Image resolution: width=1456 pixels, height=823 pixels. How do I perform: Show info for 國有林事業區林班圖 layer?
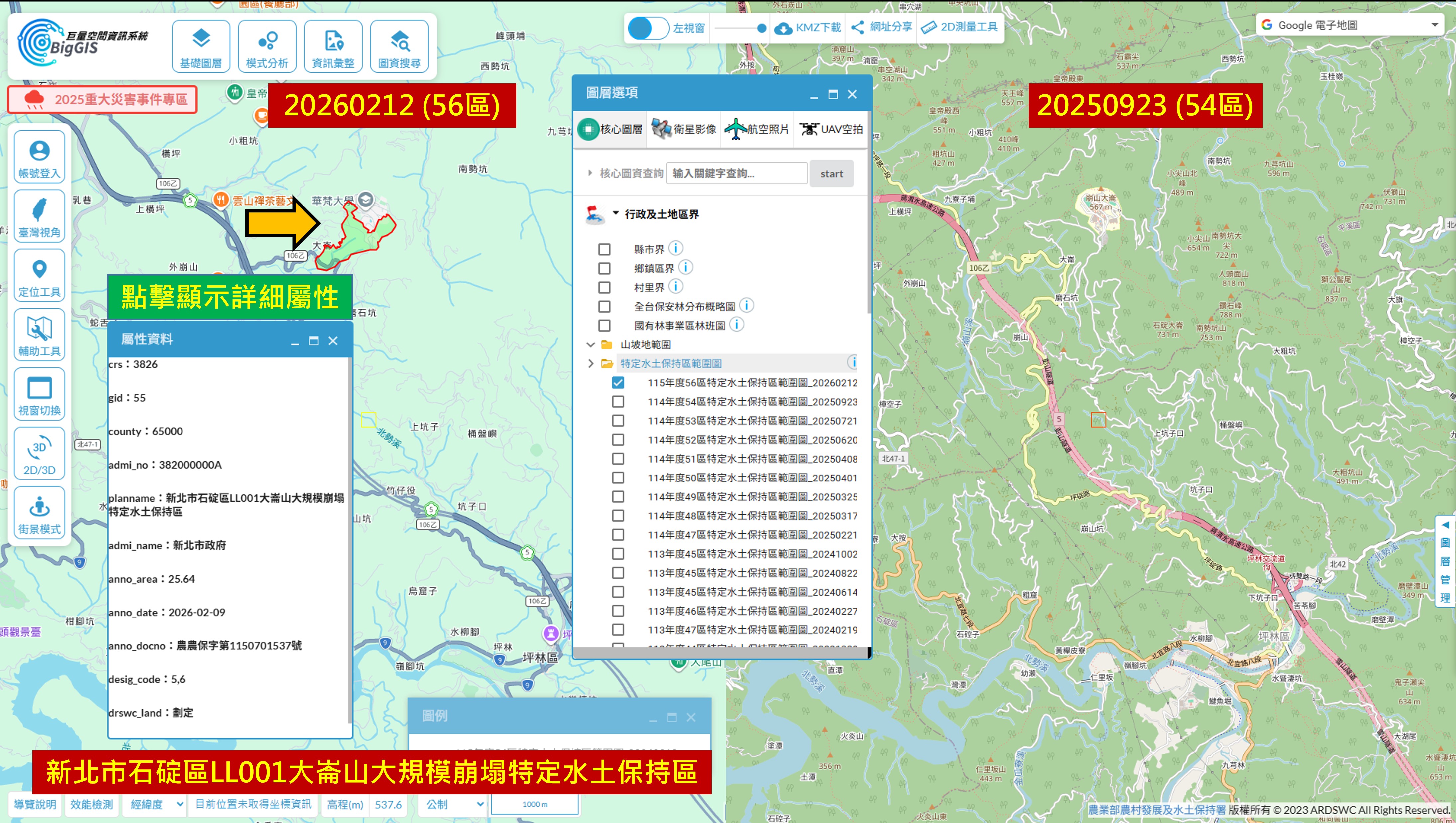[x=737, y=325]
